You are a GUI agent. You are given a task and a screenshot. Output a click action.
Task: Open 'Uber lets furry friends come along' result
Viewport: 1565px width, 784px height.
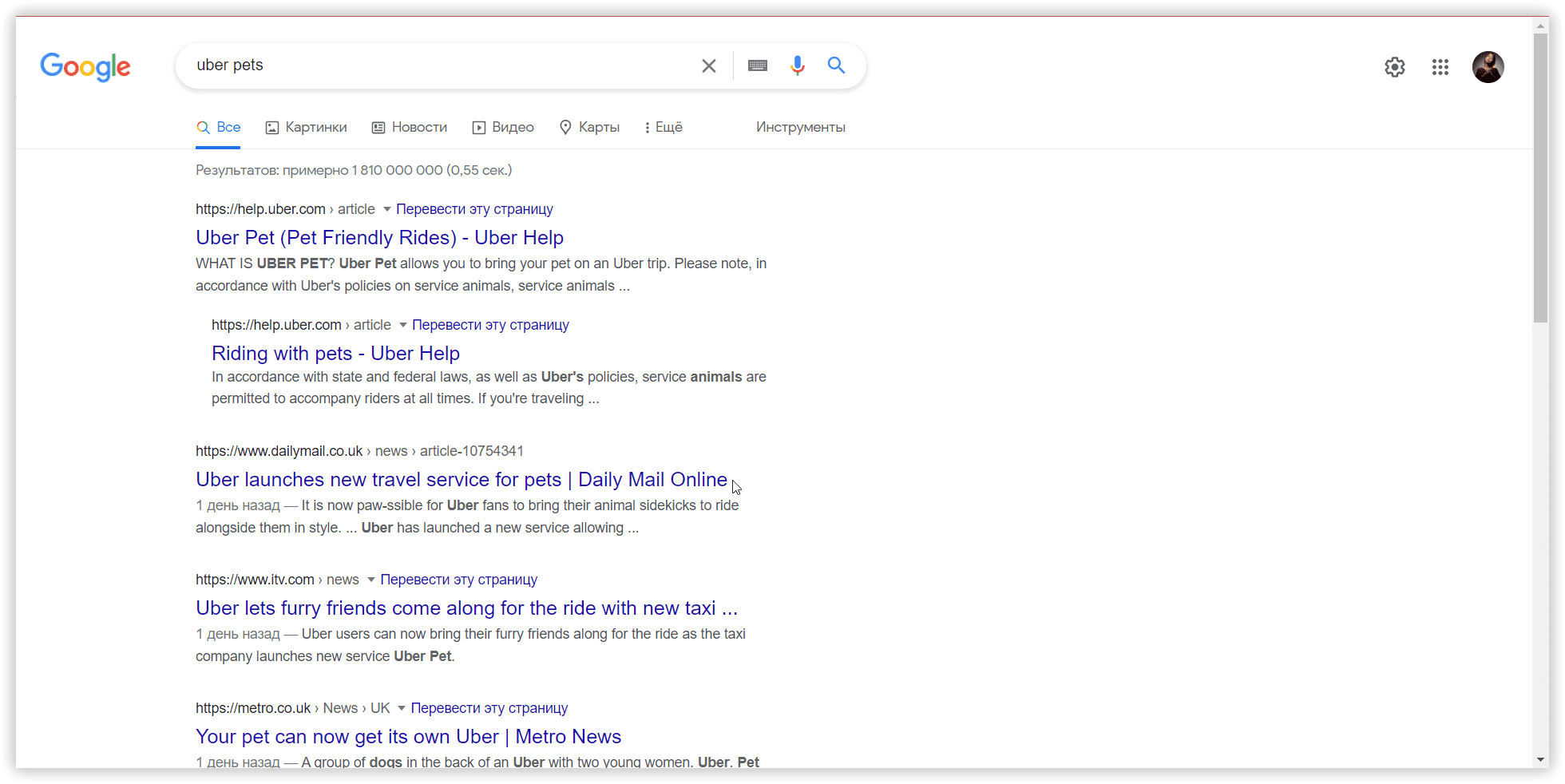[x=467, y=608]
